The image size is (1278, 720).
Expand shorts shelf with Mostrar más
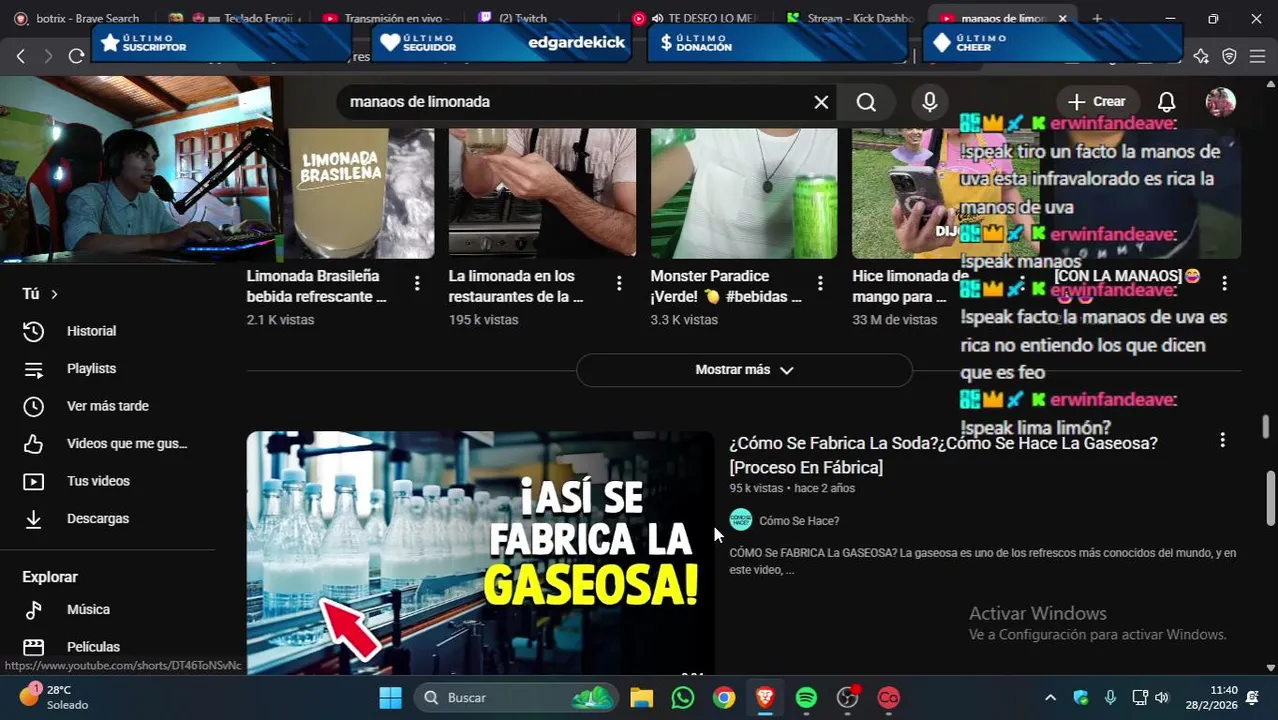744,370
